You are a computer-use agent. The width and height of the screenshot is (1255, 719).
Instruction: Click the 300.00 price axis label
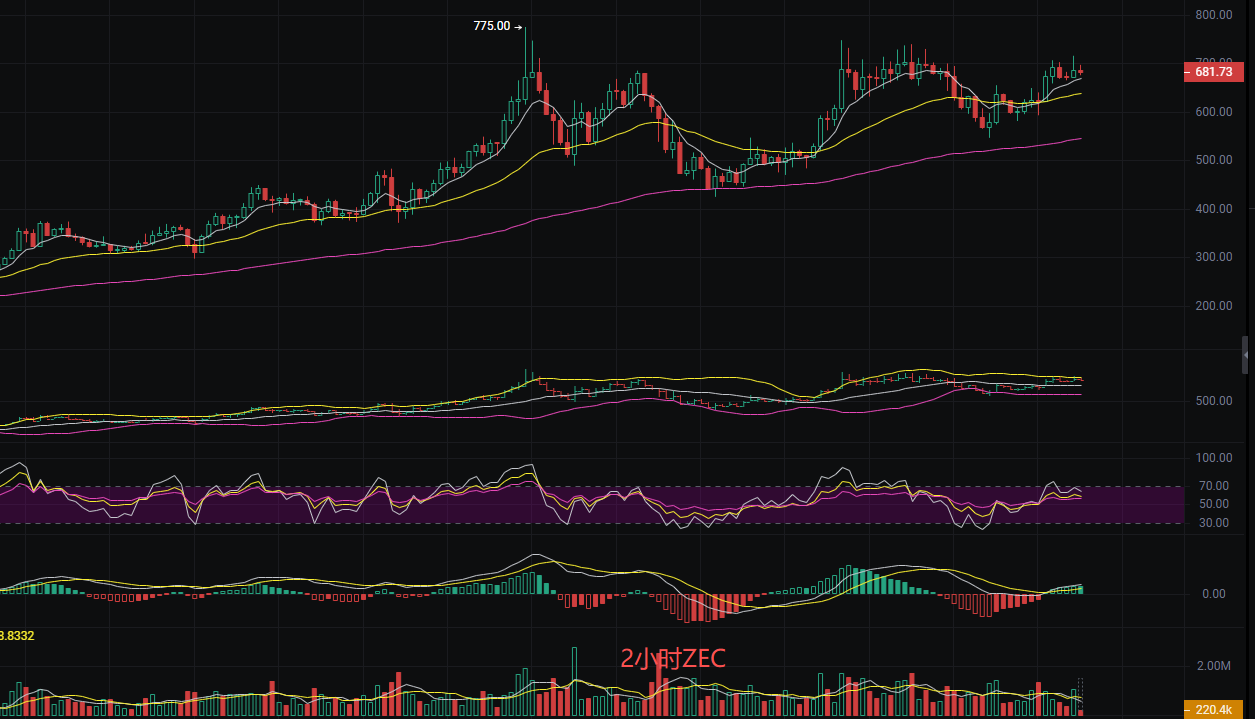(1212, 257)
